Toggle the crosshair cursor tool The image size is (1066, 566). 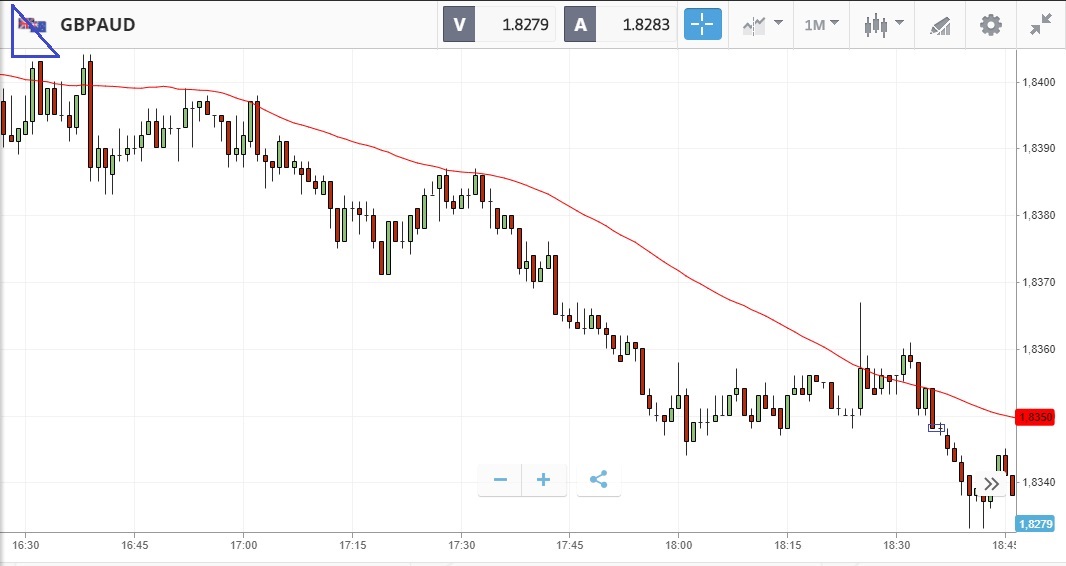(x=703, y=25)
